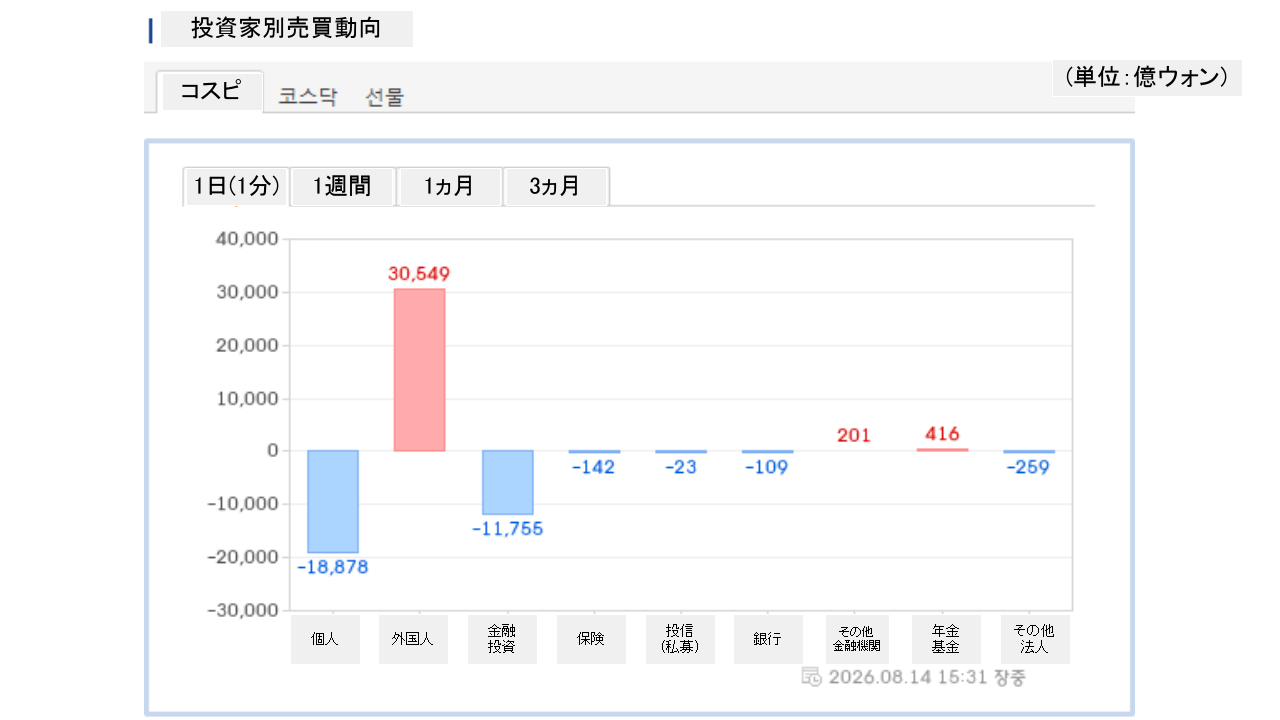1280x720 pixels.
Task: Switch to the 코스닥 tab
Action: click(x=308, y=97)
